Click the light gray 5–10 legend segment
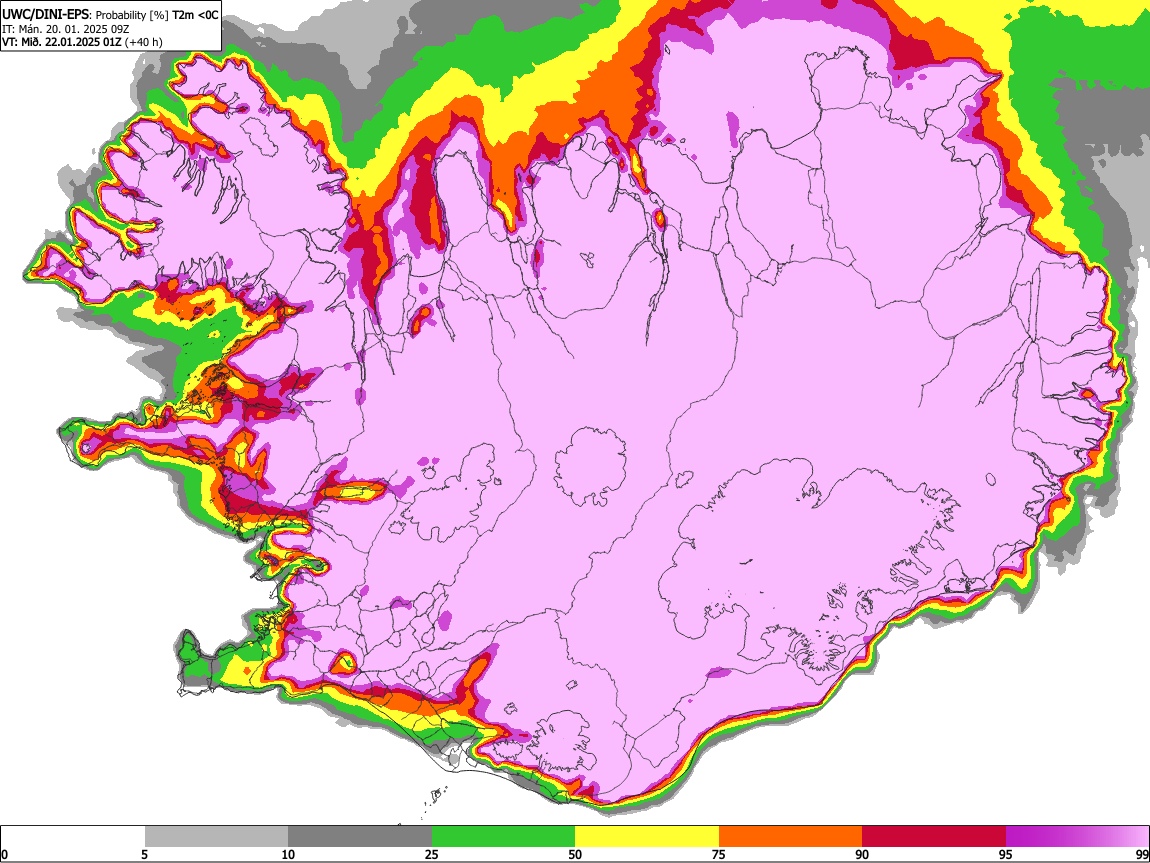Viewport: 1150px width, 863px height. click(x=216, y=837)
